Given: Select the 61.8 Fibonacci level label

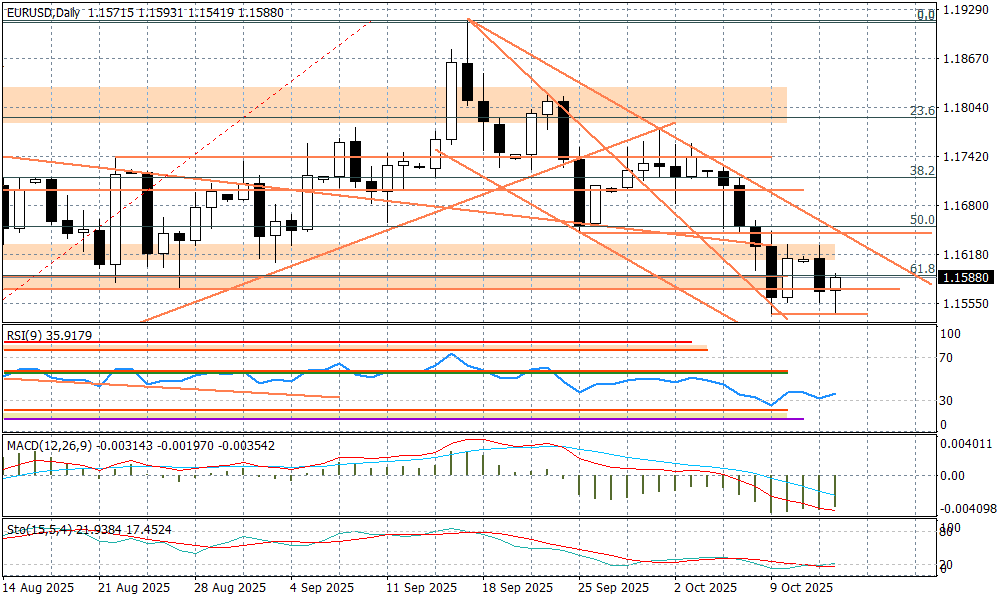Looking at the screenshot, I should (x=922, y=269).
